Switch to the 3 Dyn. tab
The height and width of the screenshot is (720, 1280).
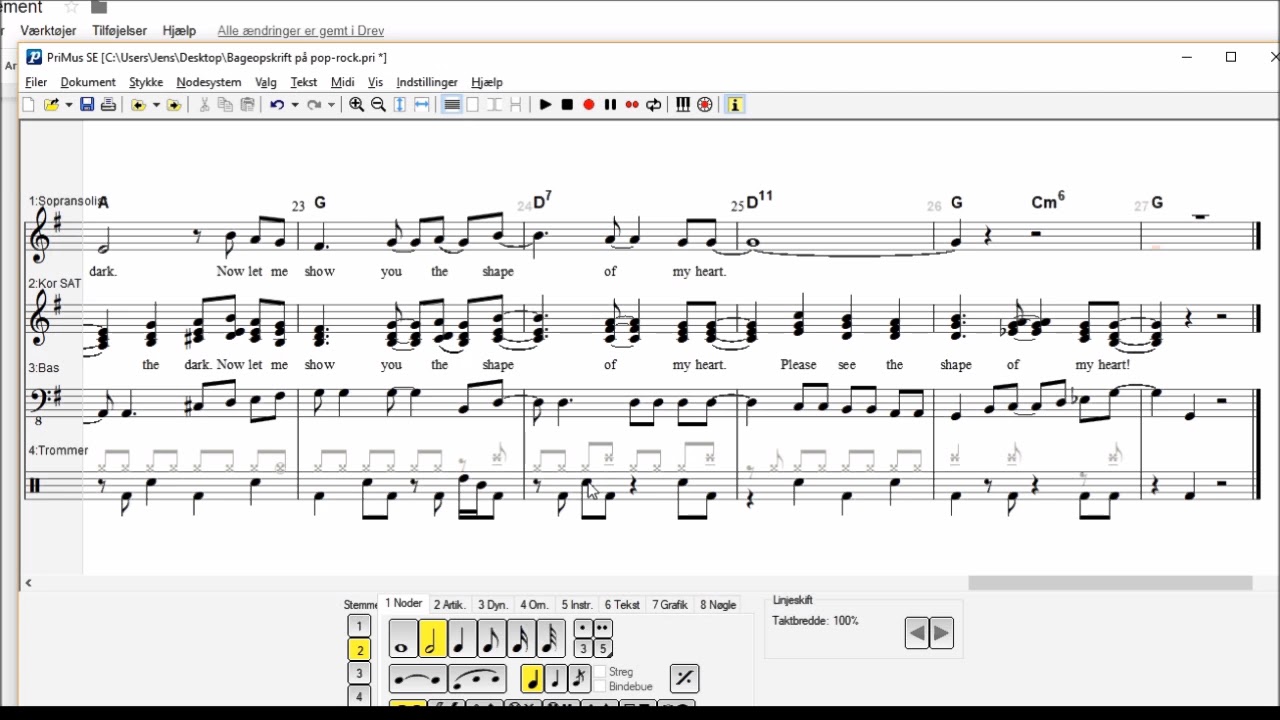(x=493, y=605)
